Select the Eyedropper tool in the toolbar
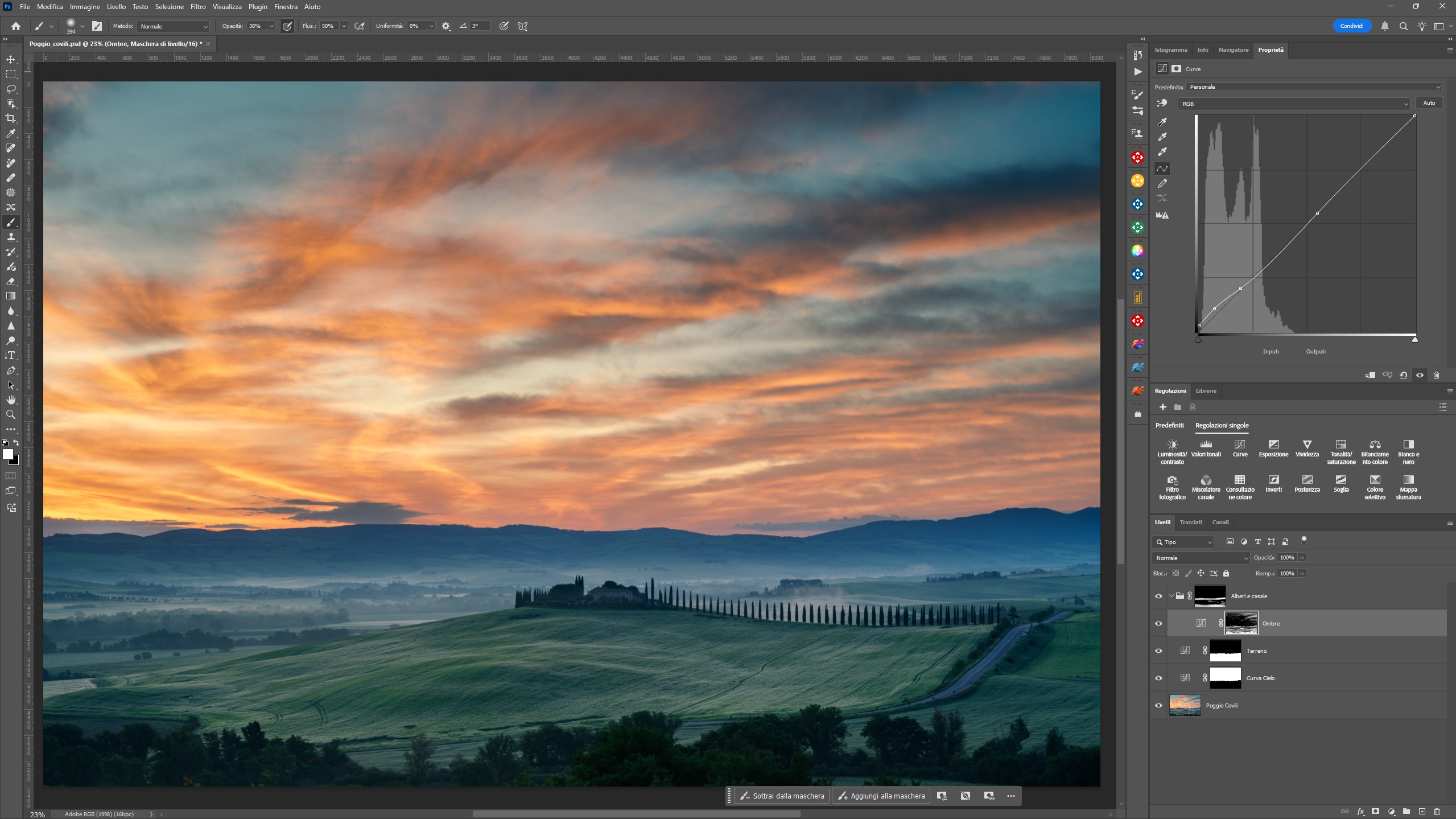This screenshot has width=1456, height=819. [x=11, y=133]
